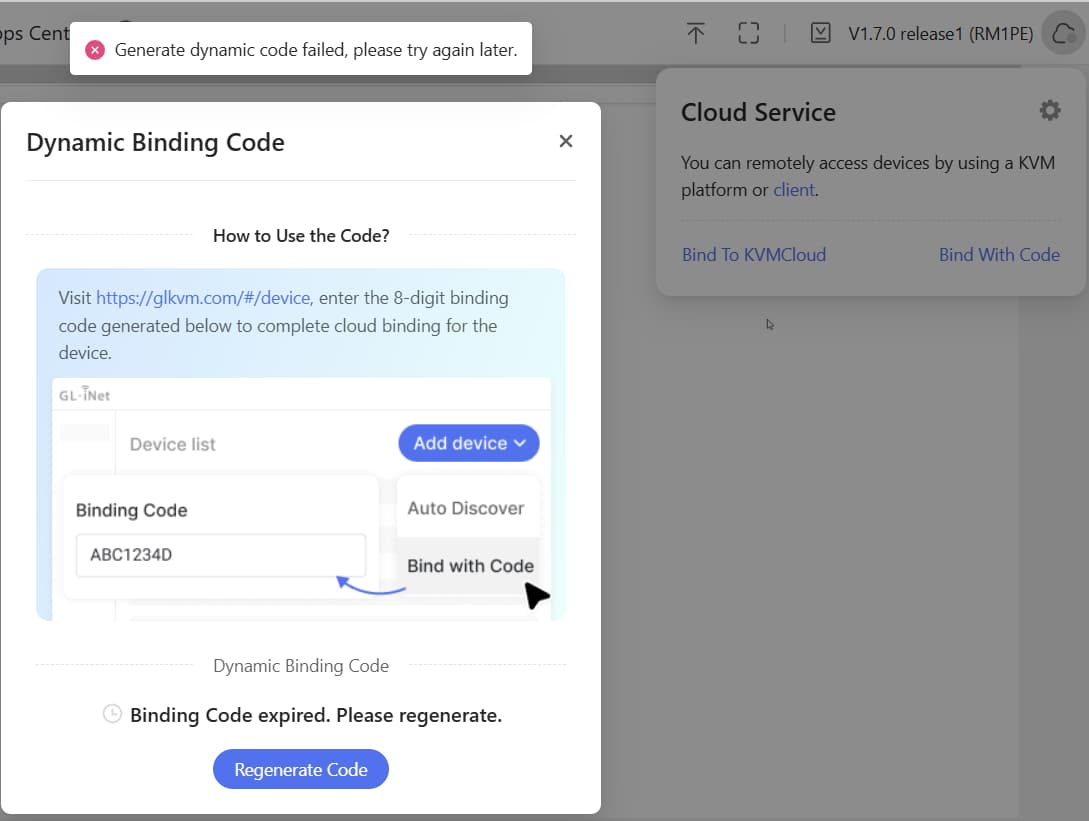Click the GL-iNet logo in the illustration
1089x821 pixels.
point(85,393)
